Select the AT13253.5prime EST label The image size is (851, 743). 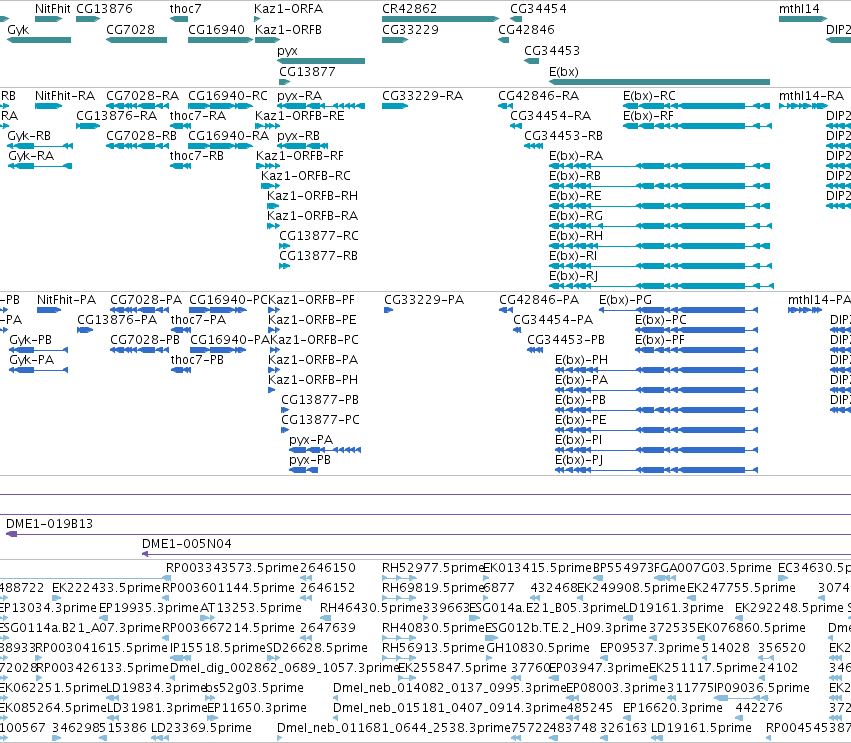click(x=251, y=608)
